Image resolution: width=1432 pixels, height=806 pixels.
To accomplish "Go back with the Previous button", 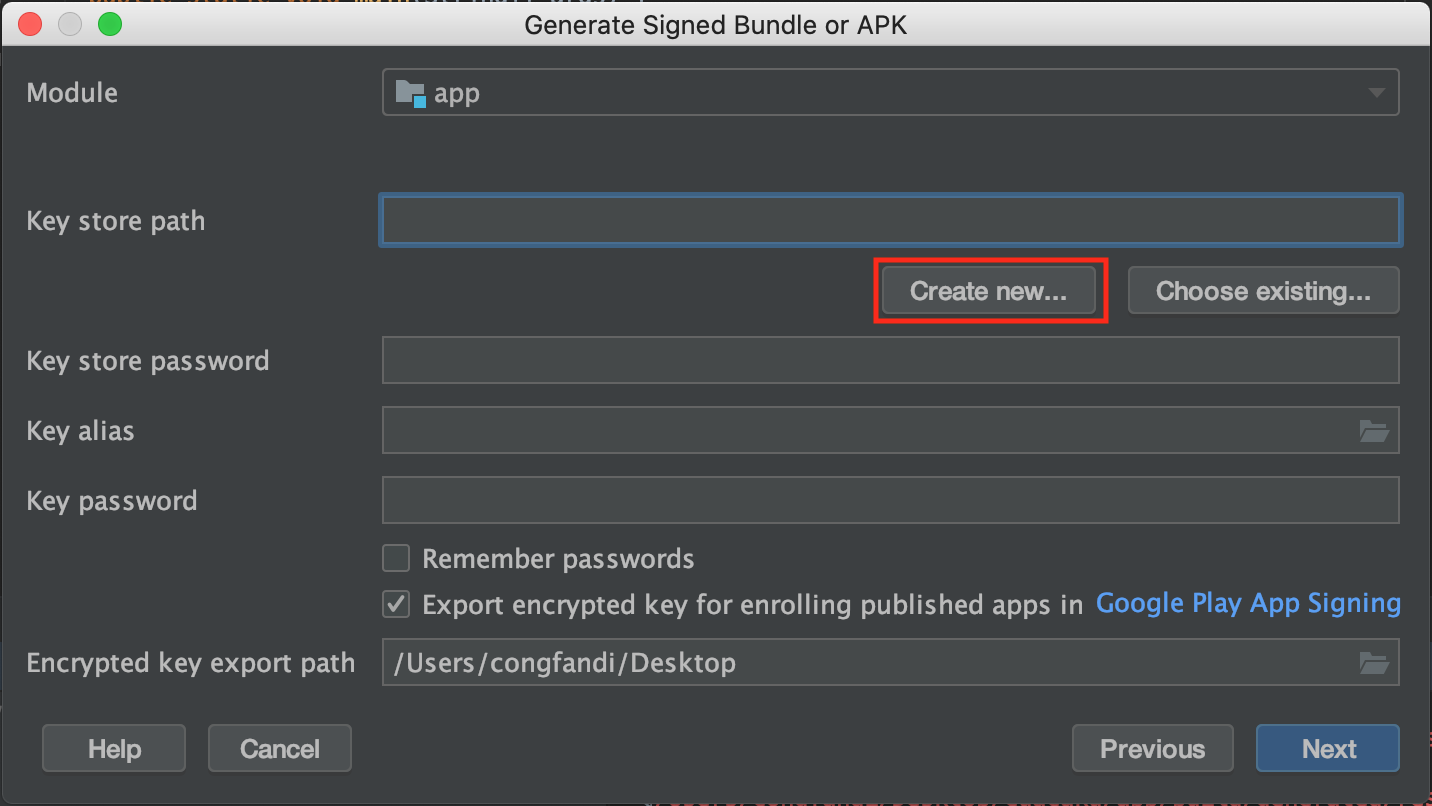I will click(1152, 749).
